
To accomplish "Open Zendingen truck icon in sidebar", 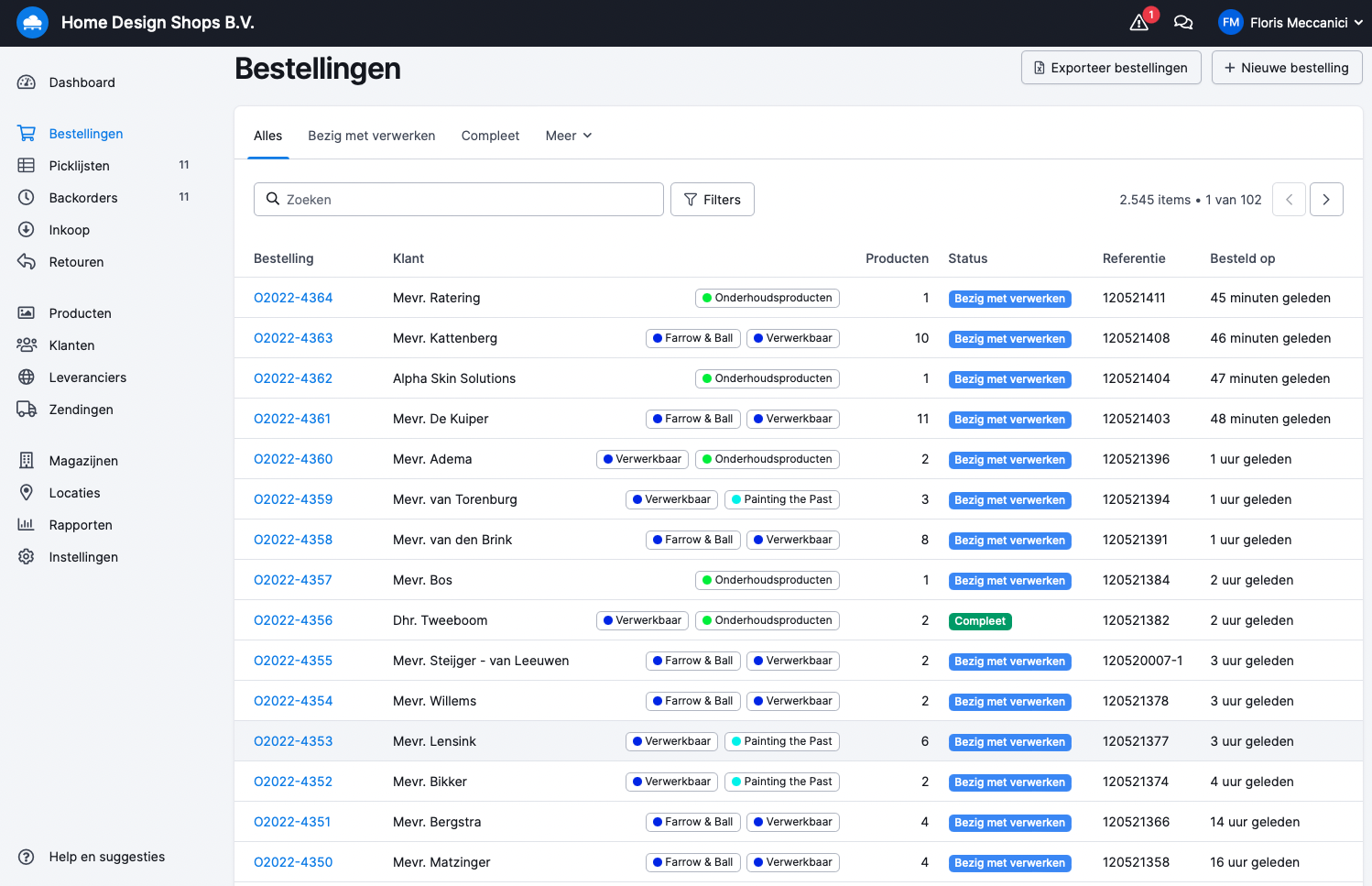I will coord(27,410).
